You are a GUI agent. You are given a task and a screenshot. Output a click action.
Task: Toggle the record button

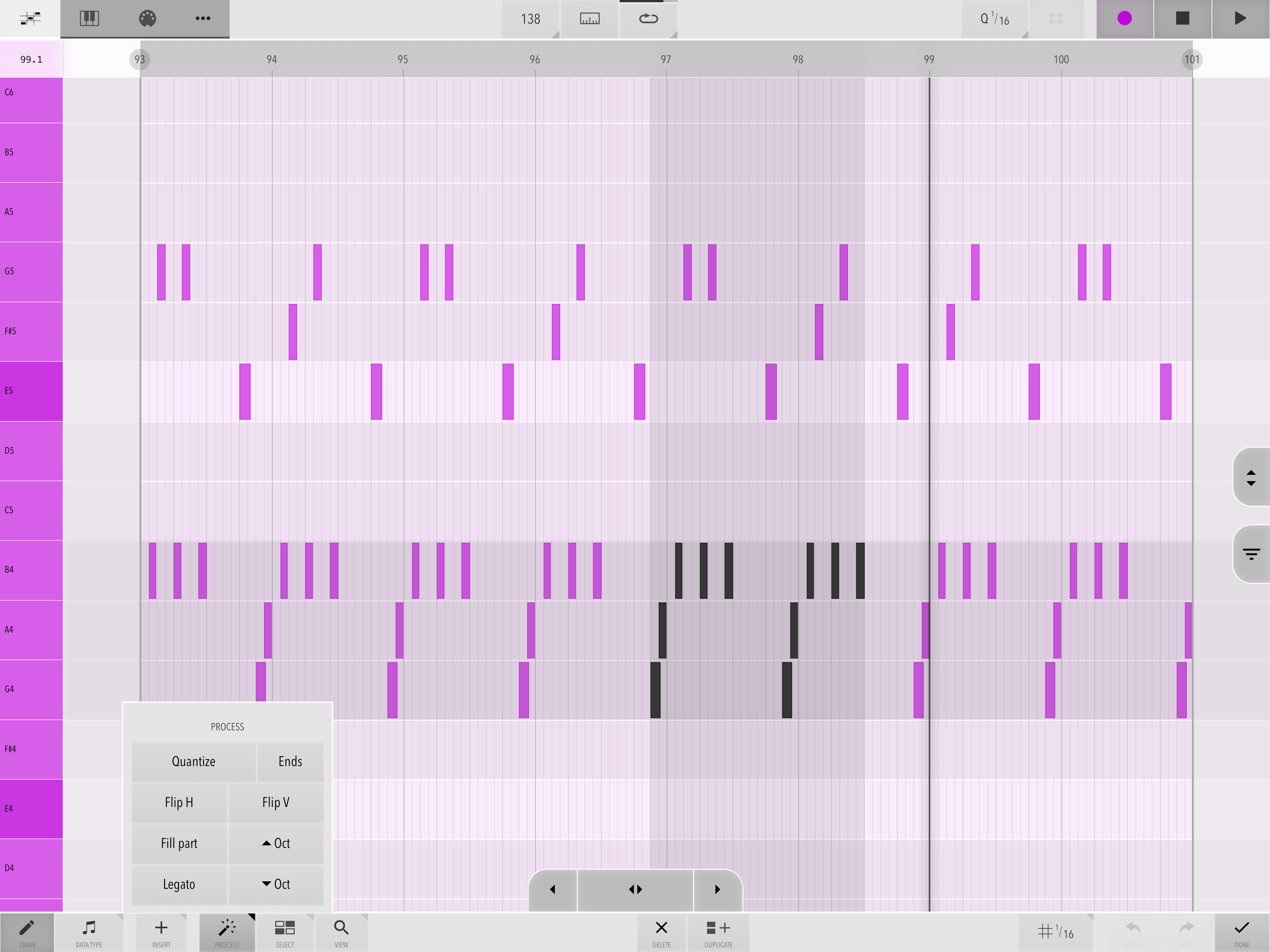(x=1124, y=19)
